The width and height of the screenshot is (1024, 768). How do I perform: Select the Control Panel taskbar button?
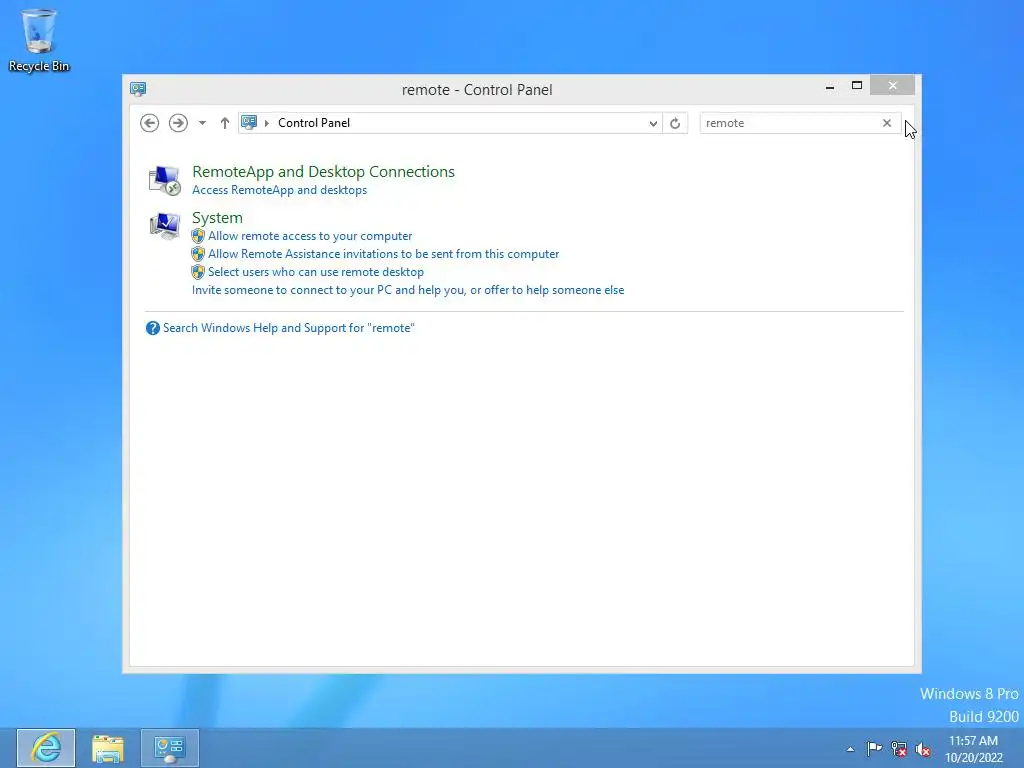point(170,748)
